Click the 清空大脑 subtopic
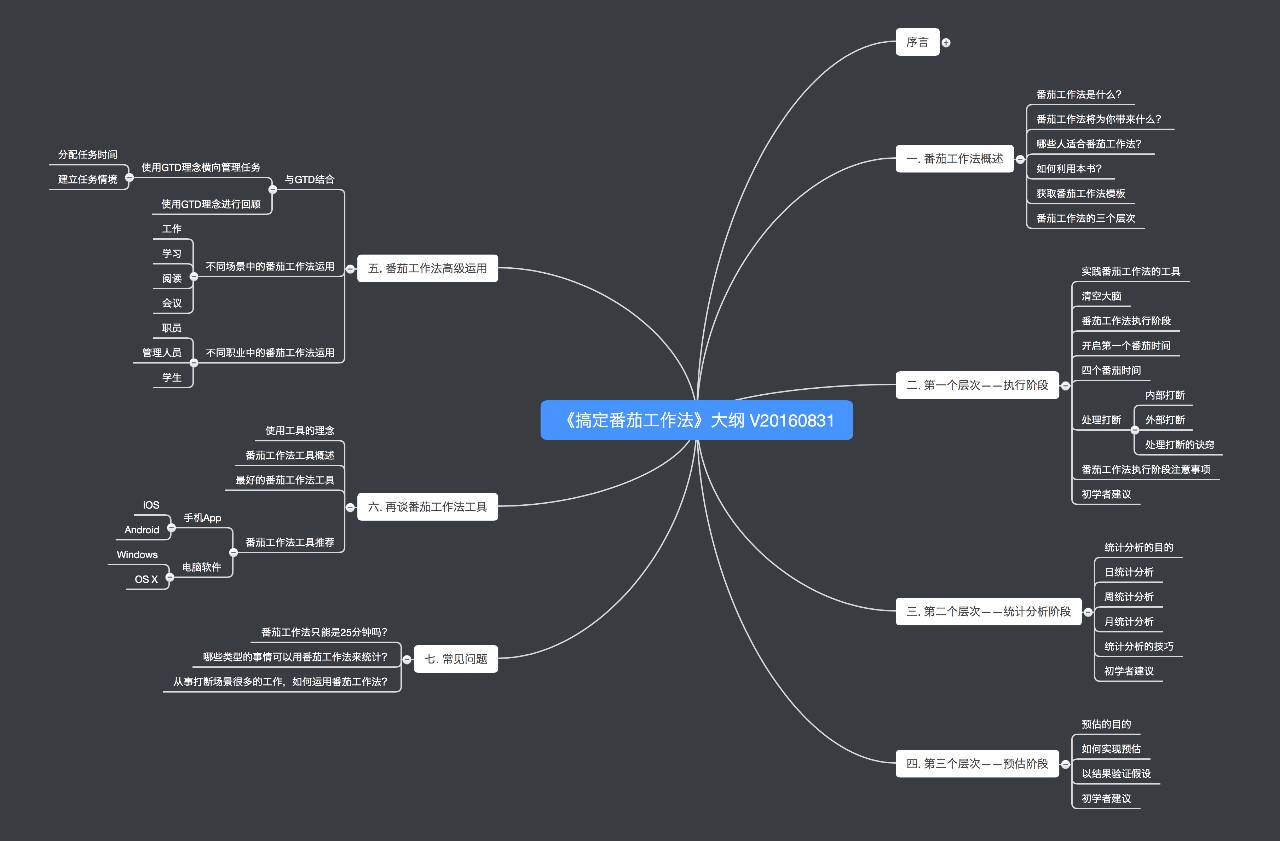The image size is (1280, 841). (1101, 296)
